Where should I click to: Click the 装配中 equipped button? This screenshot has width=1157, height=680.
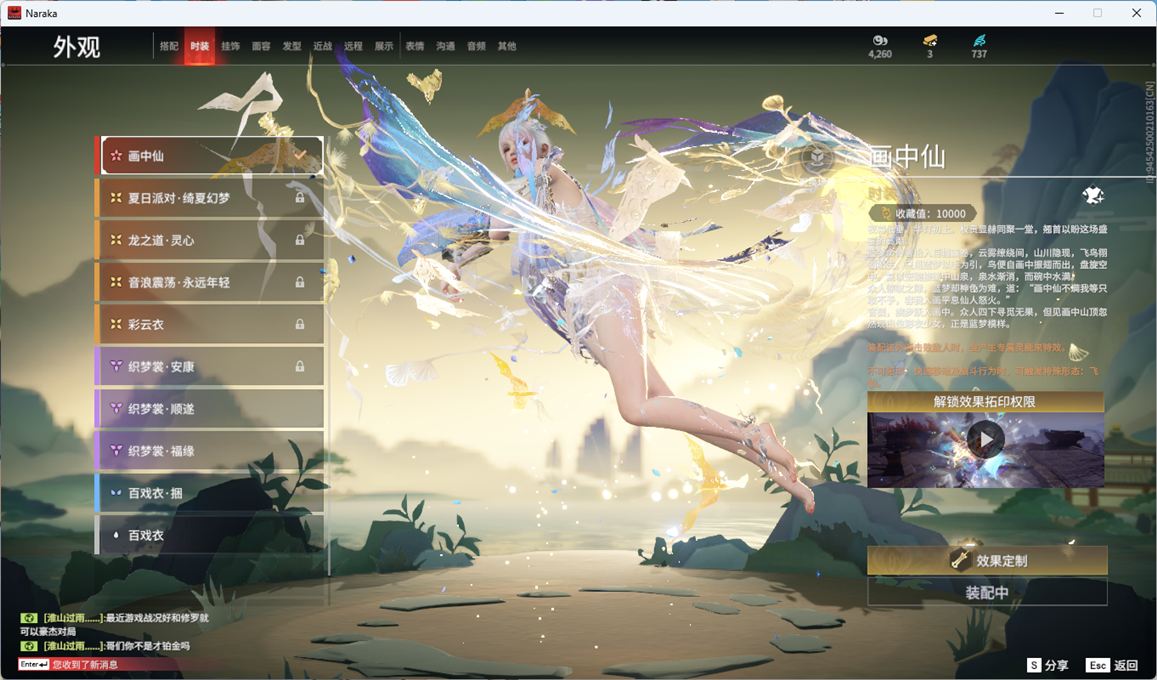point(987,592)
